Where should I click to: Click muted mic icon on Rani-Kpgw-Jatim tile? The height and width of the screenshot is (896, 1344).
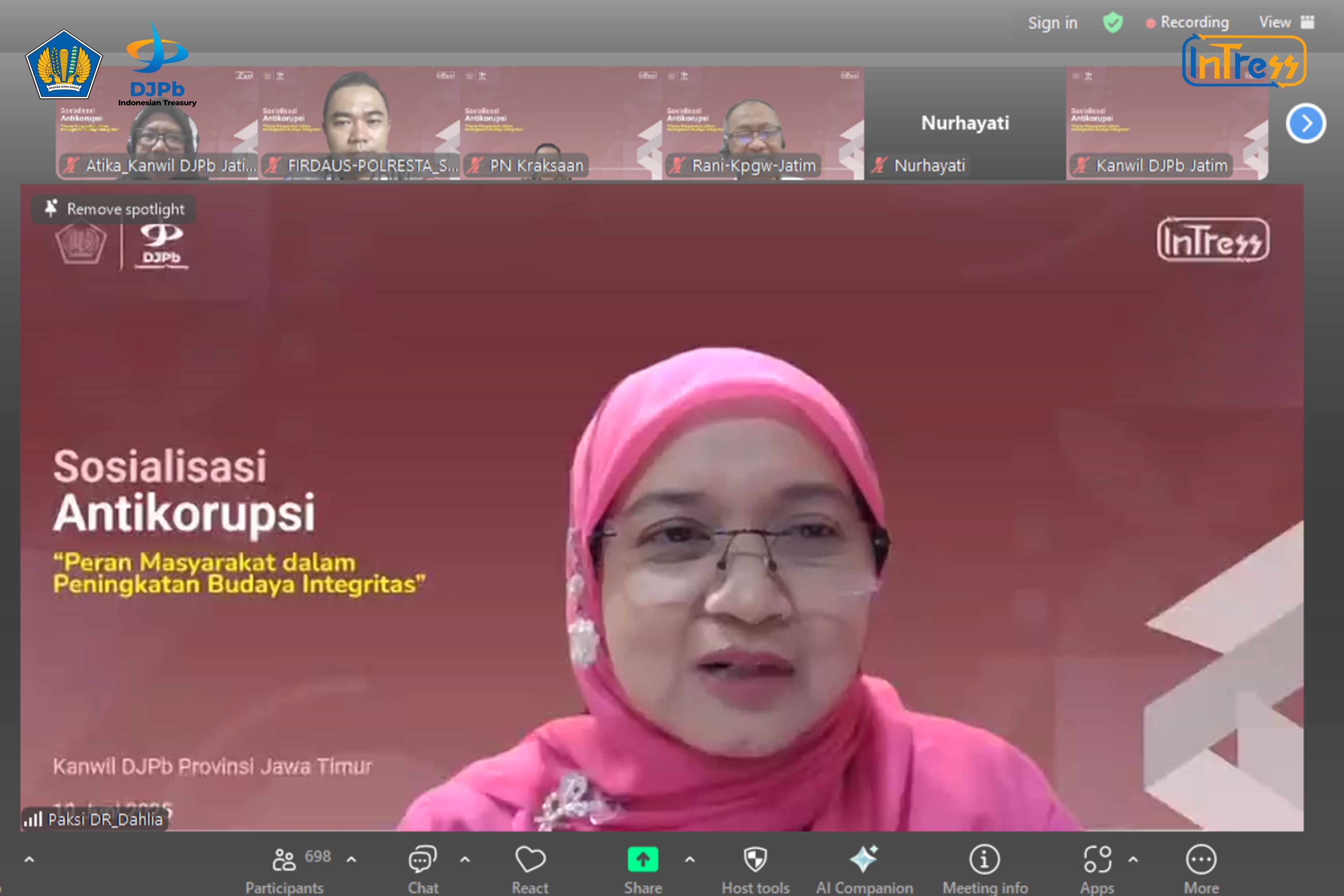coord(677,165)
